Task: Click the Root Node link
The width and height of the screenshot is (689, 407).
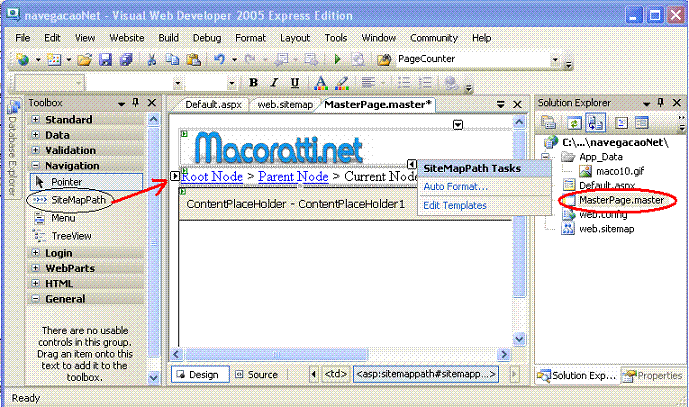Action: point(212,176)
